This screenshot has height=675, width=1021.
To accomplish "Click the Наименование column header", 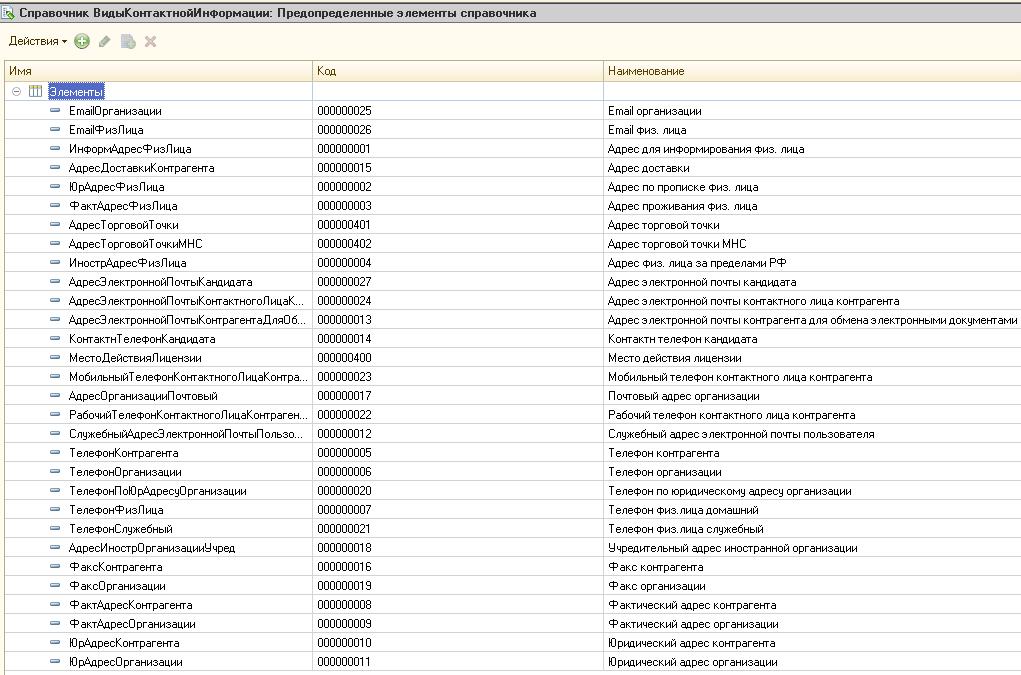I will [812, 71].
